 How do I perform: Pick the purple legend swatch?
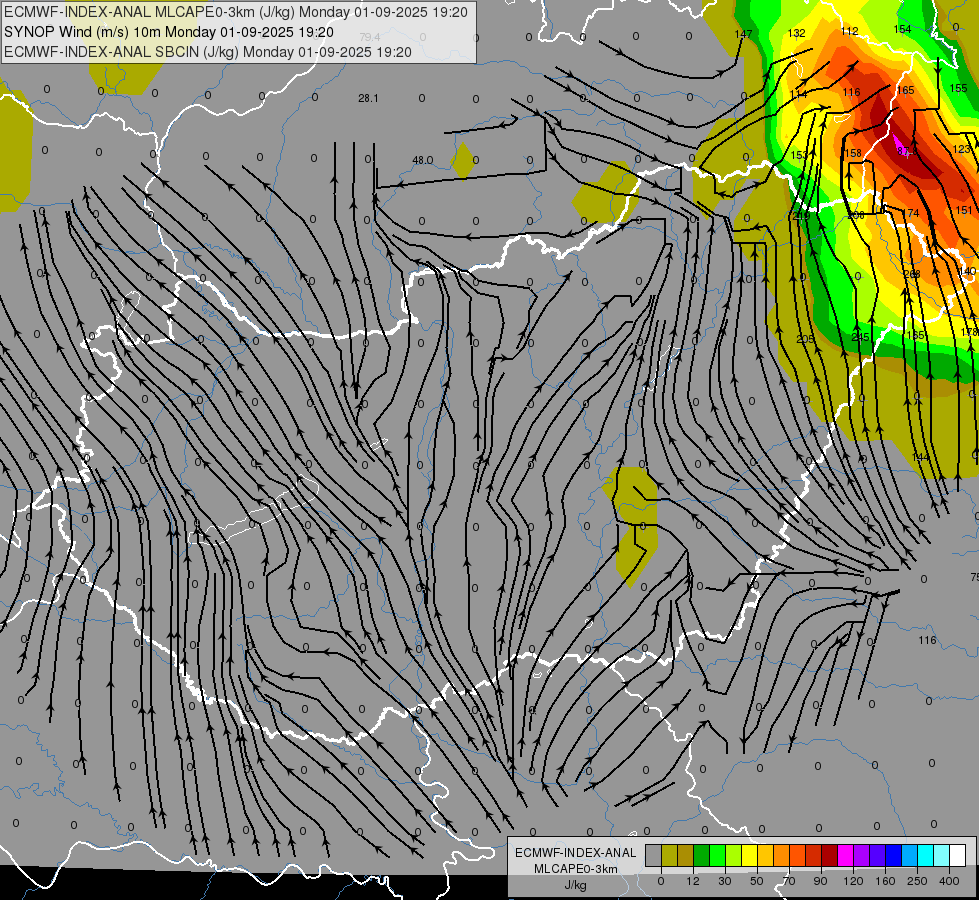pyautogui.click(x=862, y=855)
